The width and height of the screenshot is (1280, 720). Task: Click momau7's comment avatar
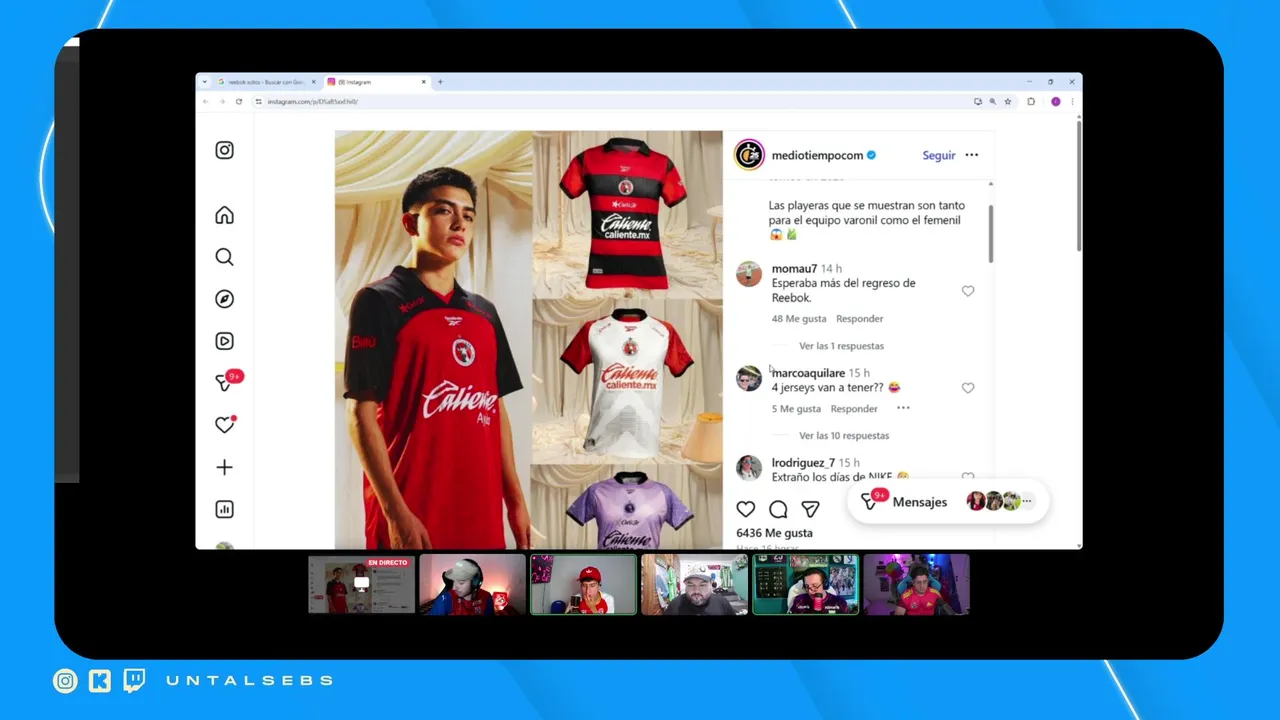tap(749, 274)
